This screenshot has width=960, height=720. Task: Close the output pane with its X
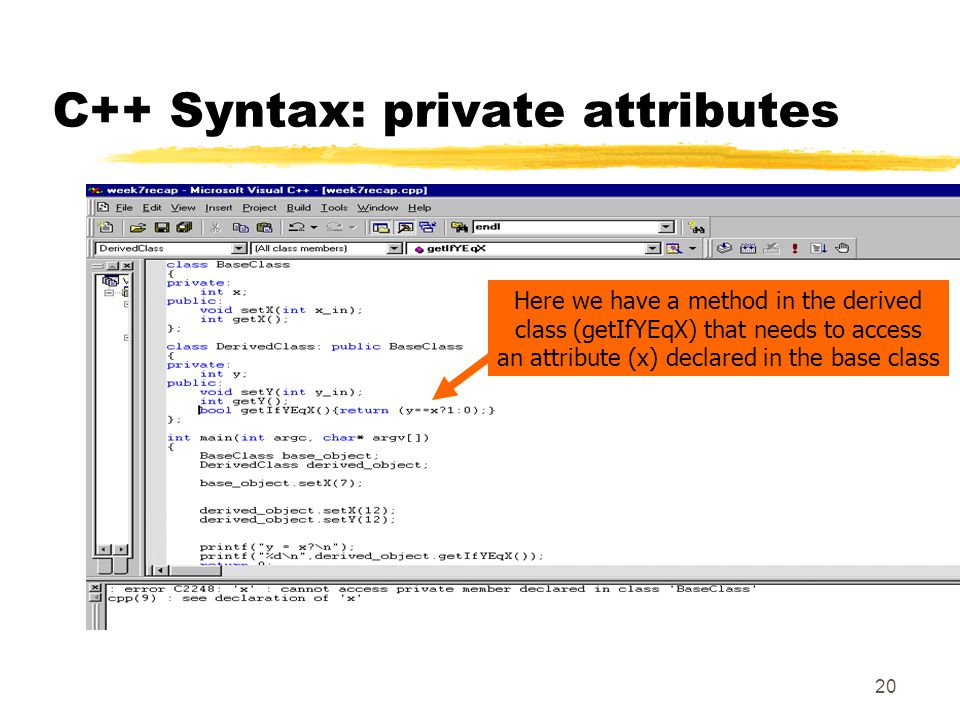tap(95, 588)
